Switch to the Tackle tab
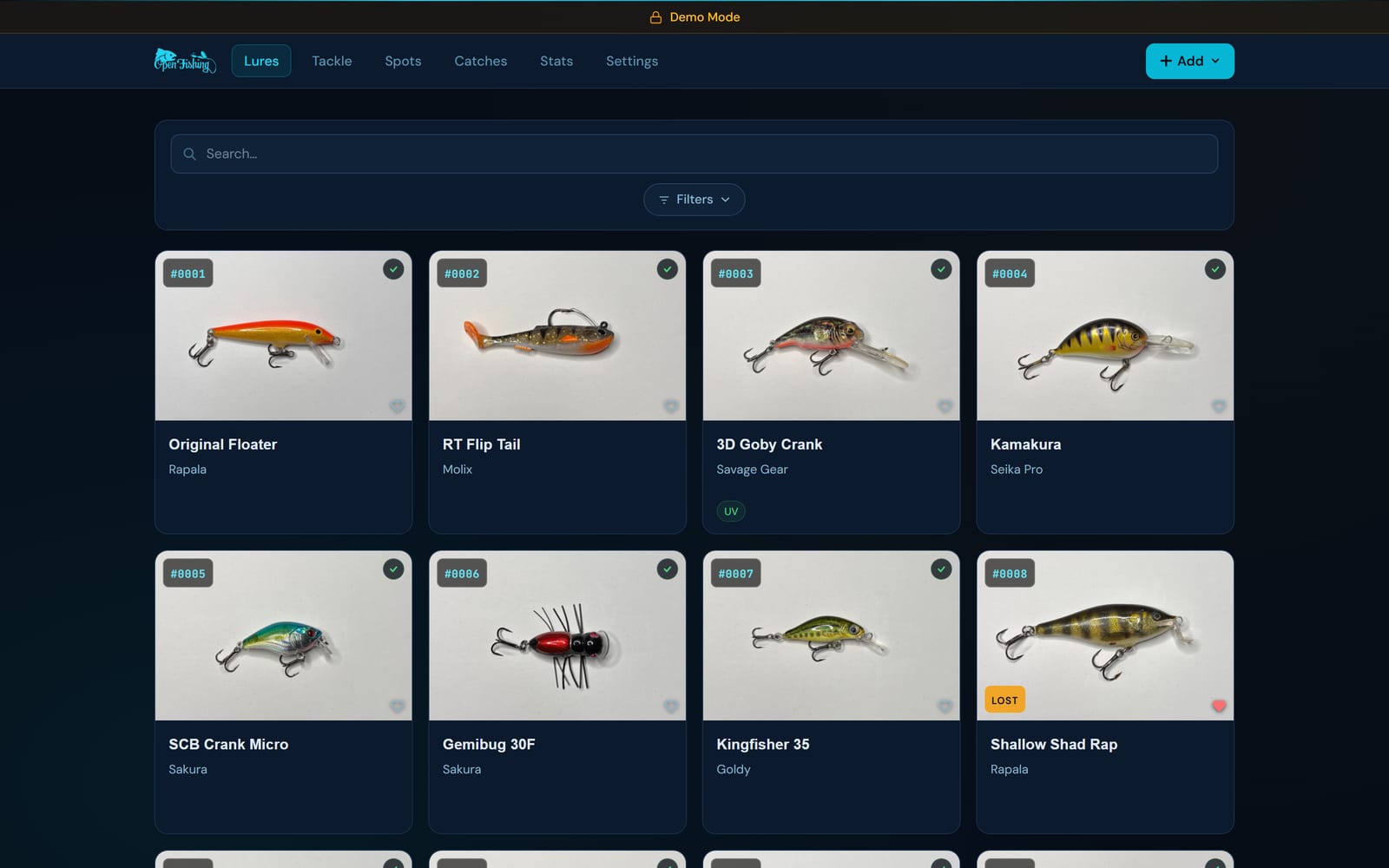This screenshot has height=868, width=1389. click(332, 61)
